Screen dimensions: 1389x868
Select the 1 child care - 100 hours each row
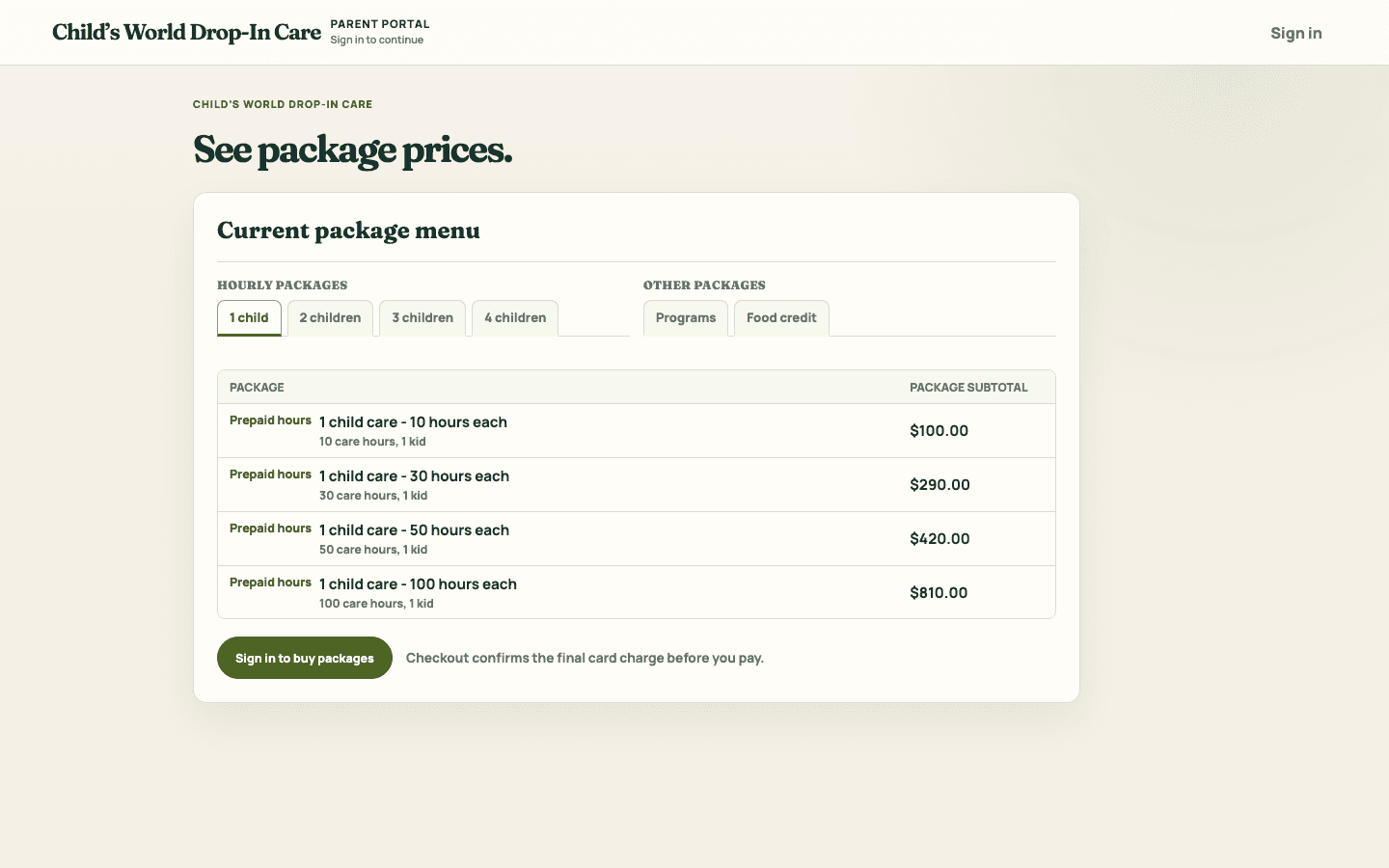pos(637,592)
